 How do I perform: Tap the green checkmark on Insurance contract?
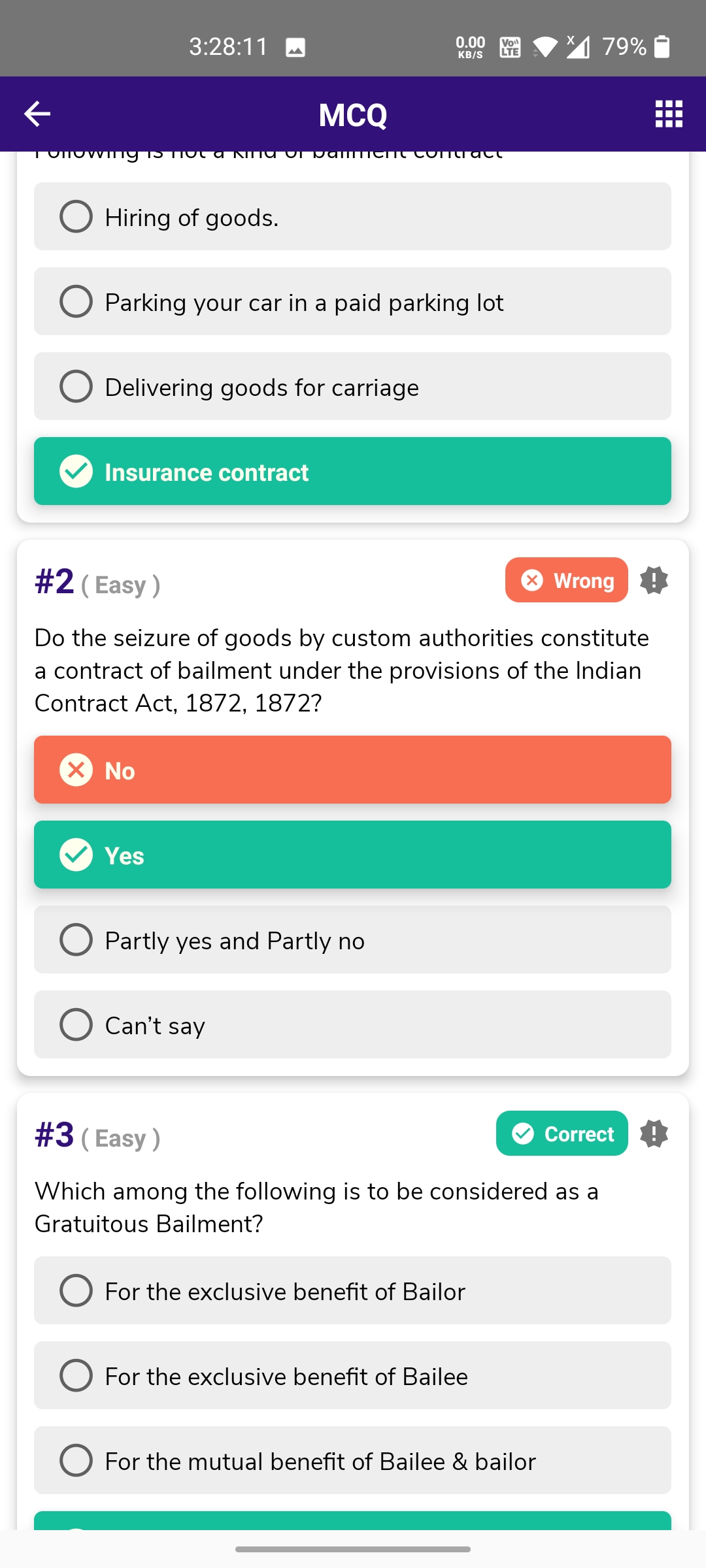click(x=76, y=471)
